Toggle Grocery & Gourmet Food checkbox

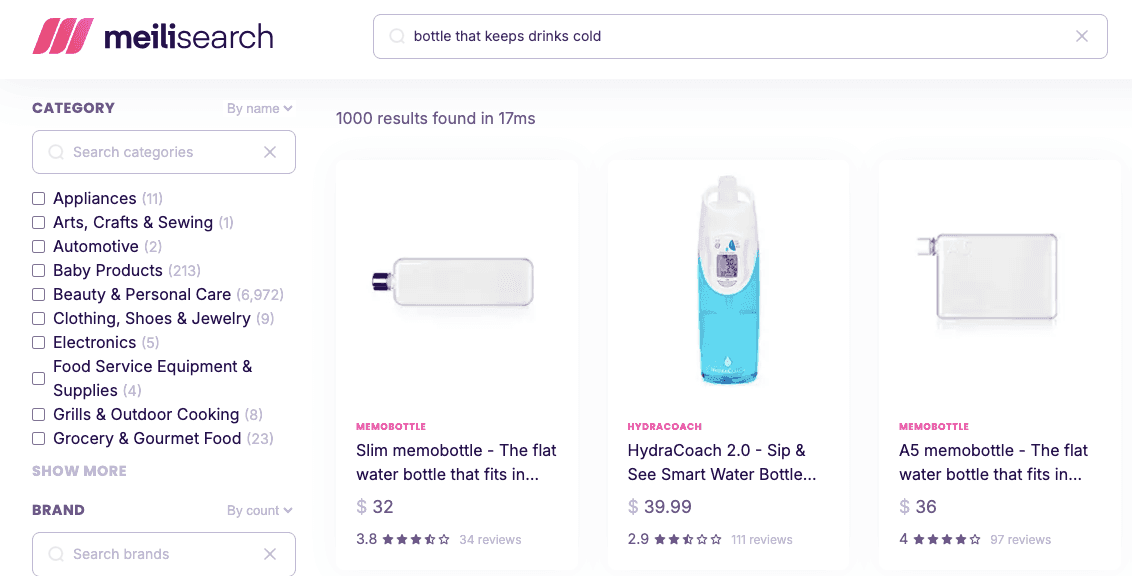point(39,438)
